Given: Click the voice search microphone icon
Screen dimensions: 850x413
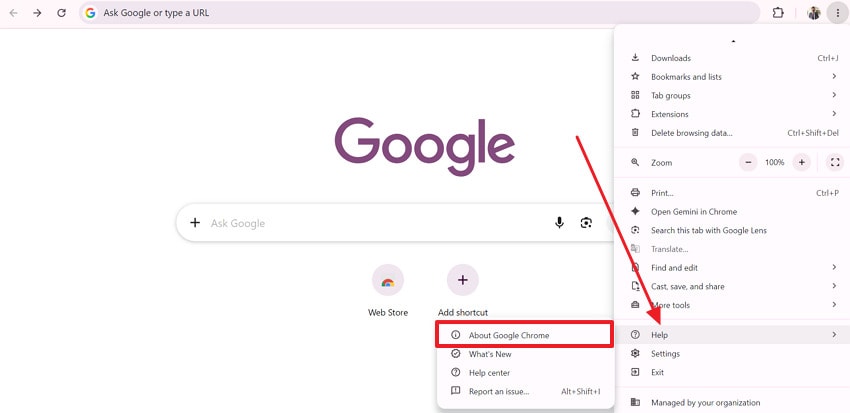Looking at the screenshot, I should [559, 223].
